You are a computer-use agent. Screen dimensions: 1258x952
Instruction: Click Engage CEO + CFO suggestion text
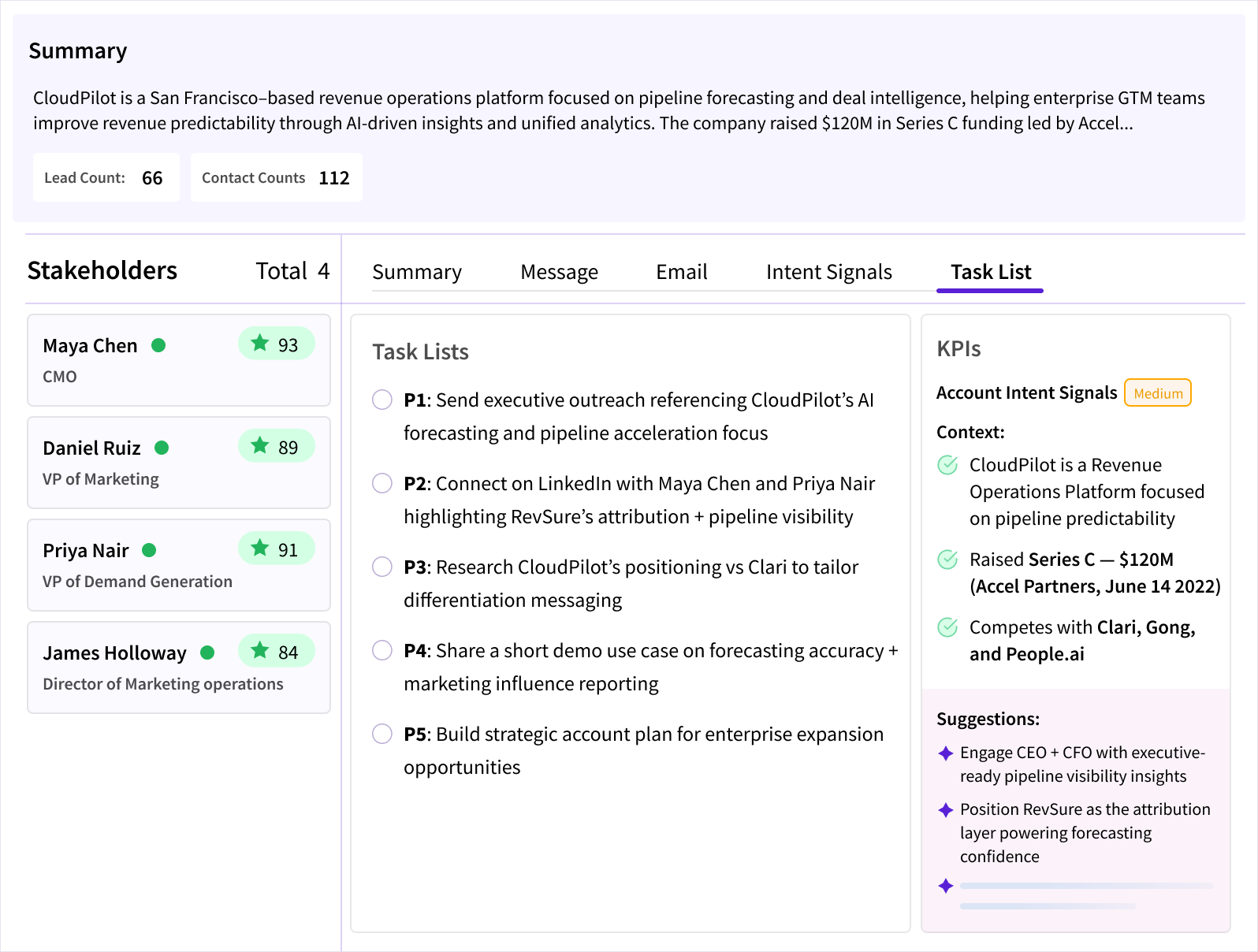point(1082,764)
